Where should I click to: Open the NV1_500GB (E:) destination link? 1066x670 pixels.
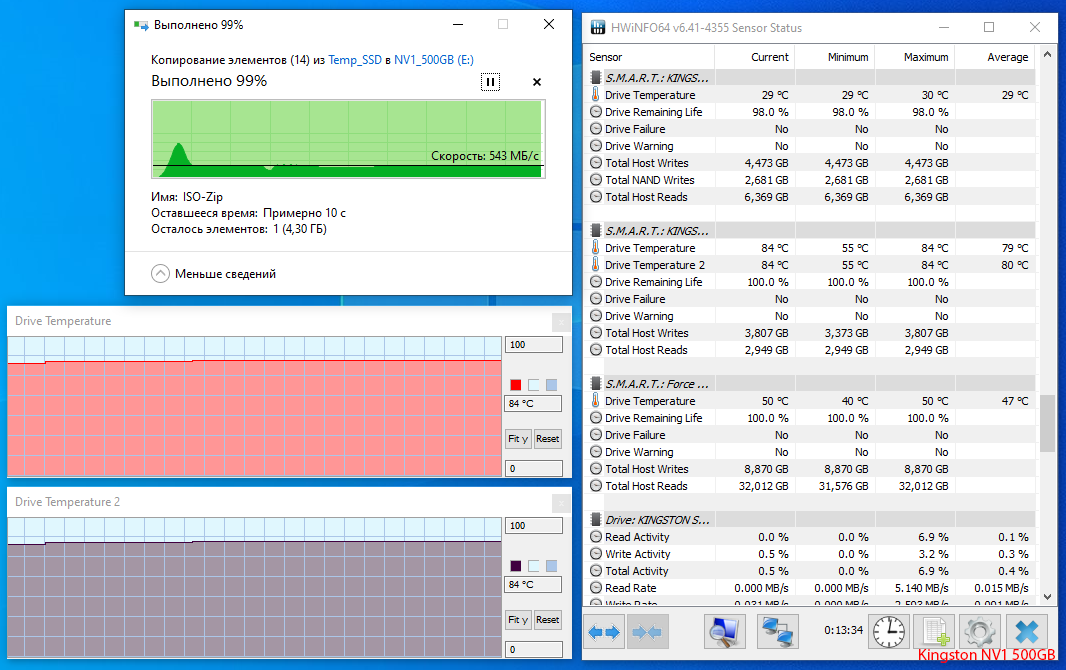[x=434, y=60]
